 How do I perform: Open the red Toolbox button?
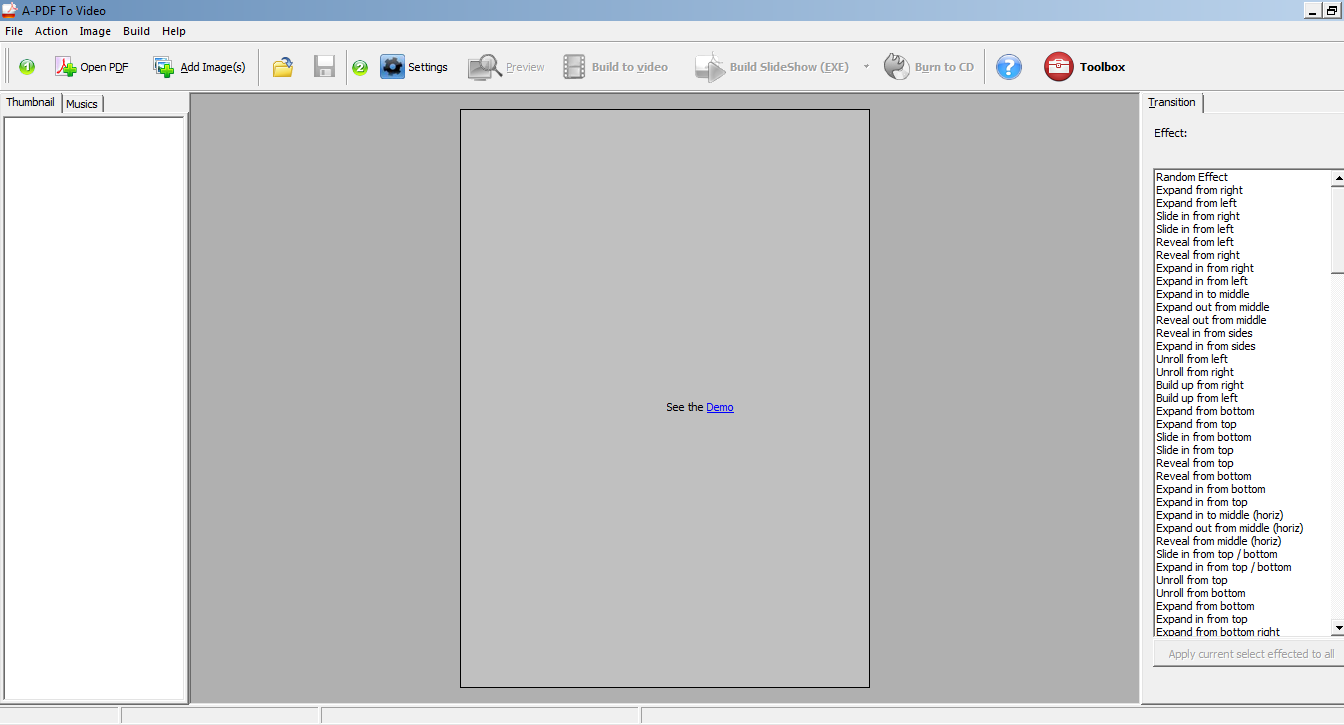1085,67
